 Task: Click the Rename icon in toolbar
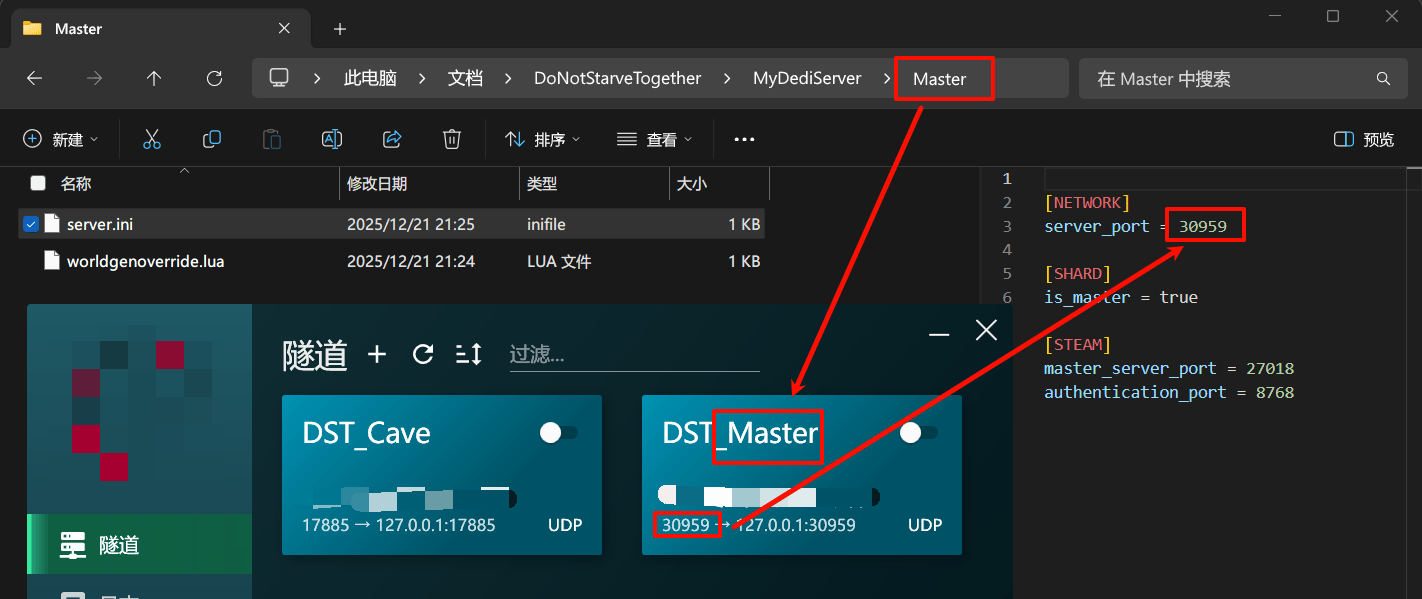332,139
